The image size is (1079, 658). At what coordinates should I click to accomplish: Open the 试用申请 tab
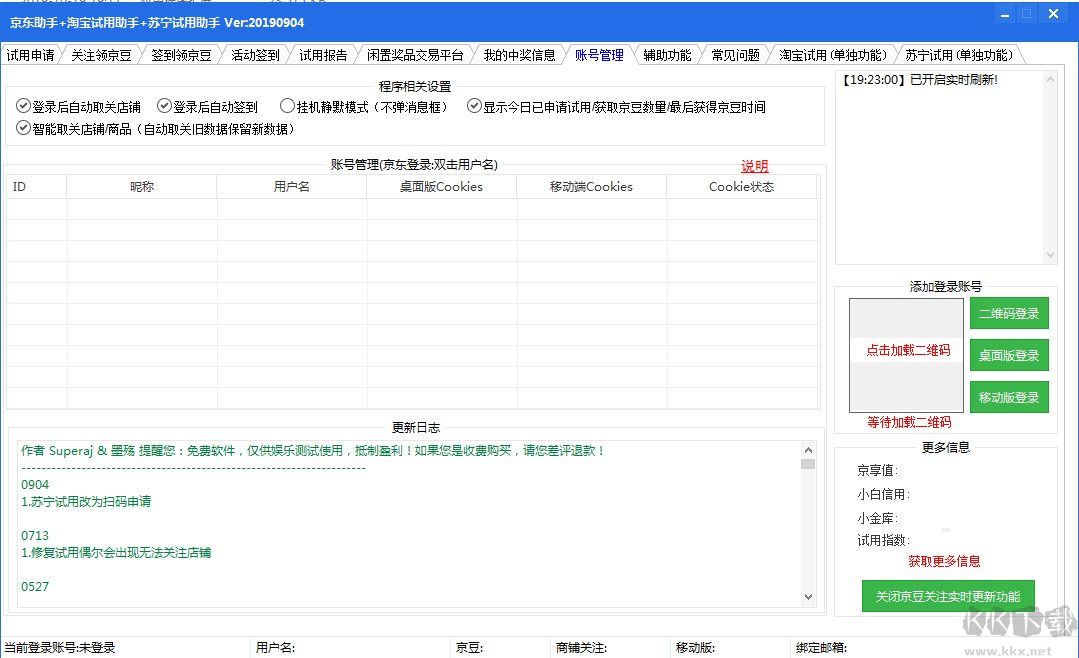30,56
